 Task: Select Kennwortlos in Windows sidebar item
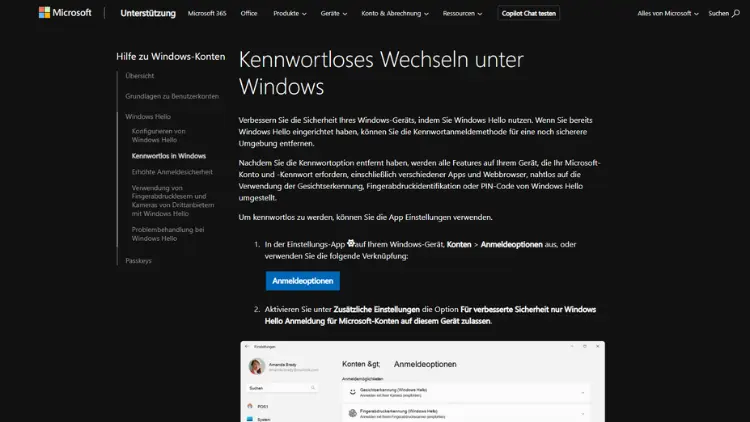tap(169, 156)
